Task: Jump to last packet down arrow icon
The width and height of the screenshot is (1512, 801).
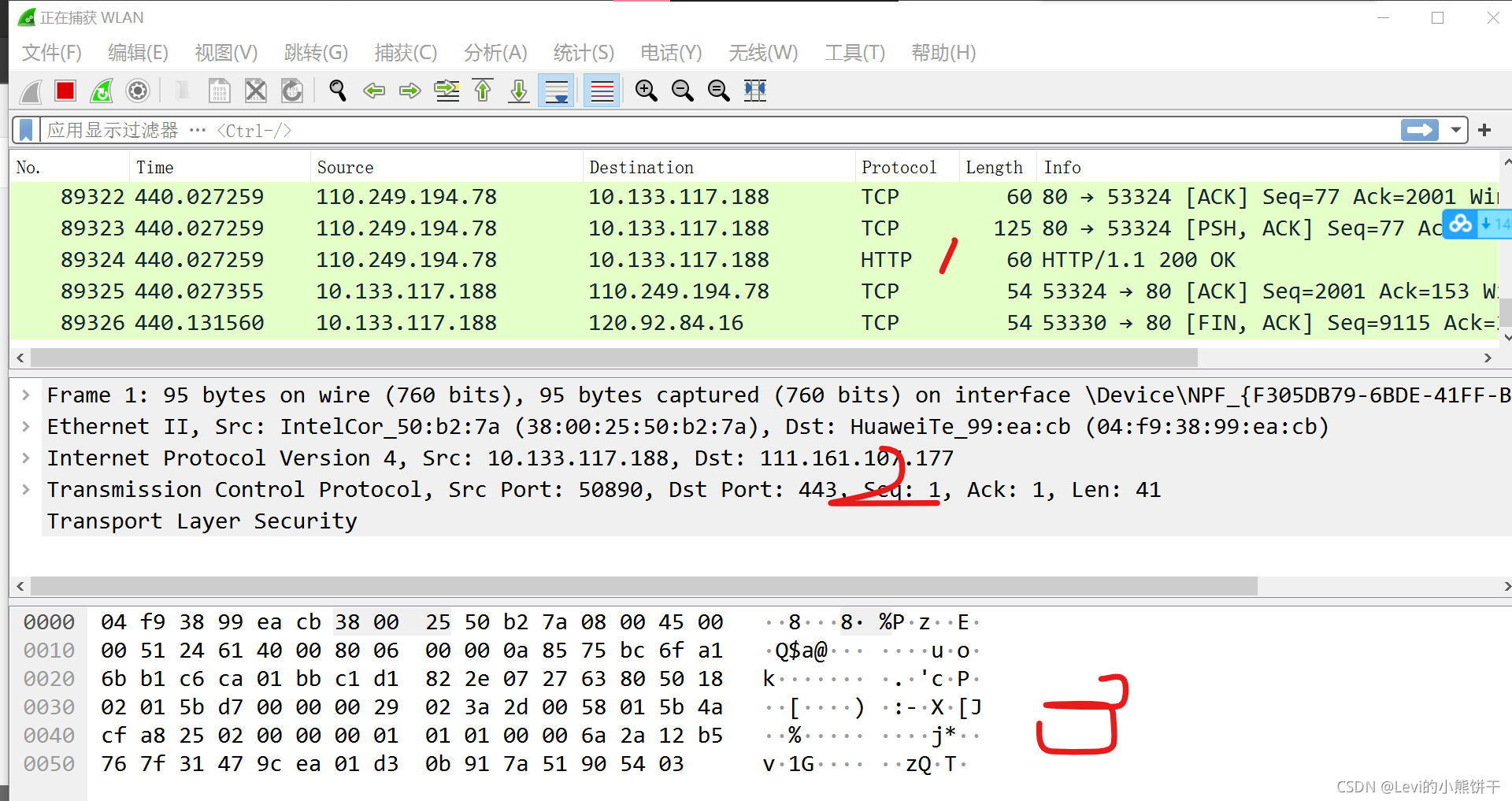Action: (519, 91)
